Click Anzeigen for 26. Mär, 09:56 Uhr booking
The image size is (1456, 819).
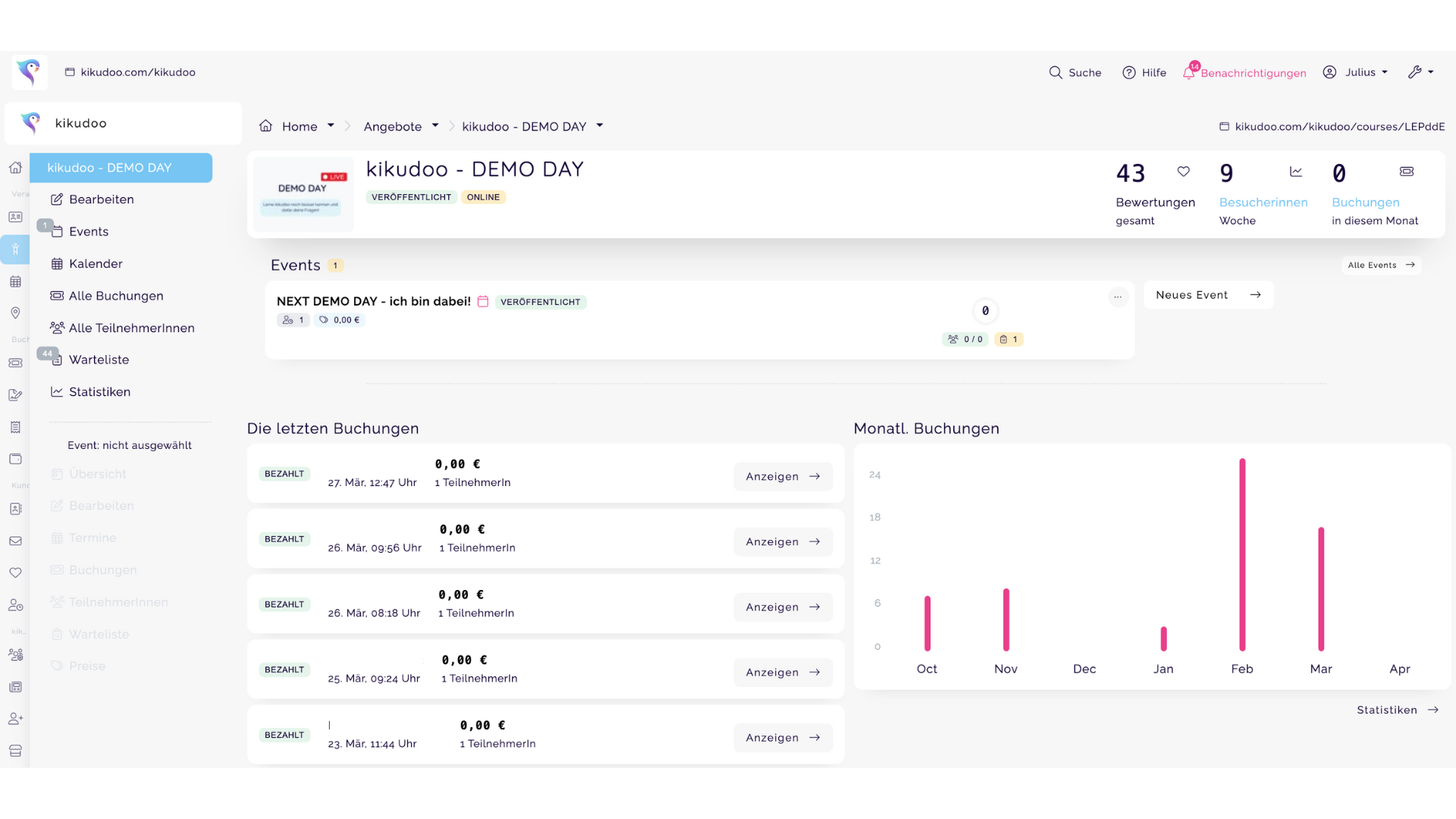tap(783, 541)
